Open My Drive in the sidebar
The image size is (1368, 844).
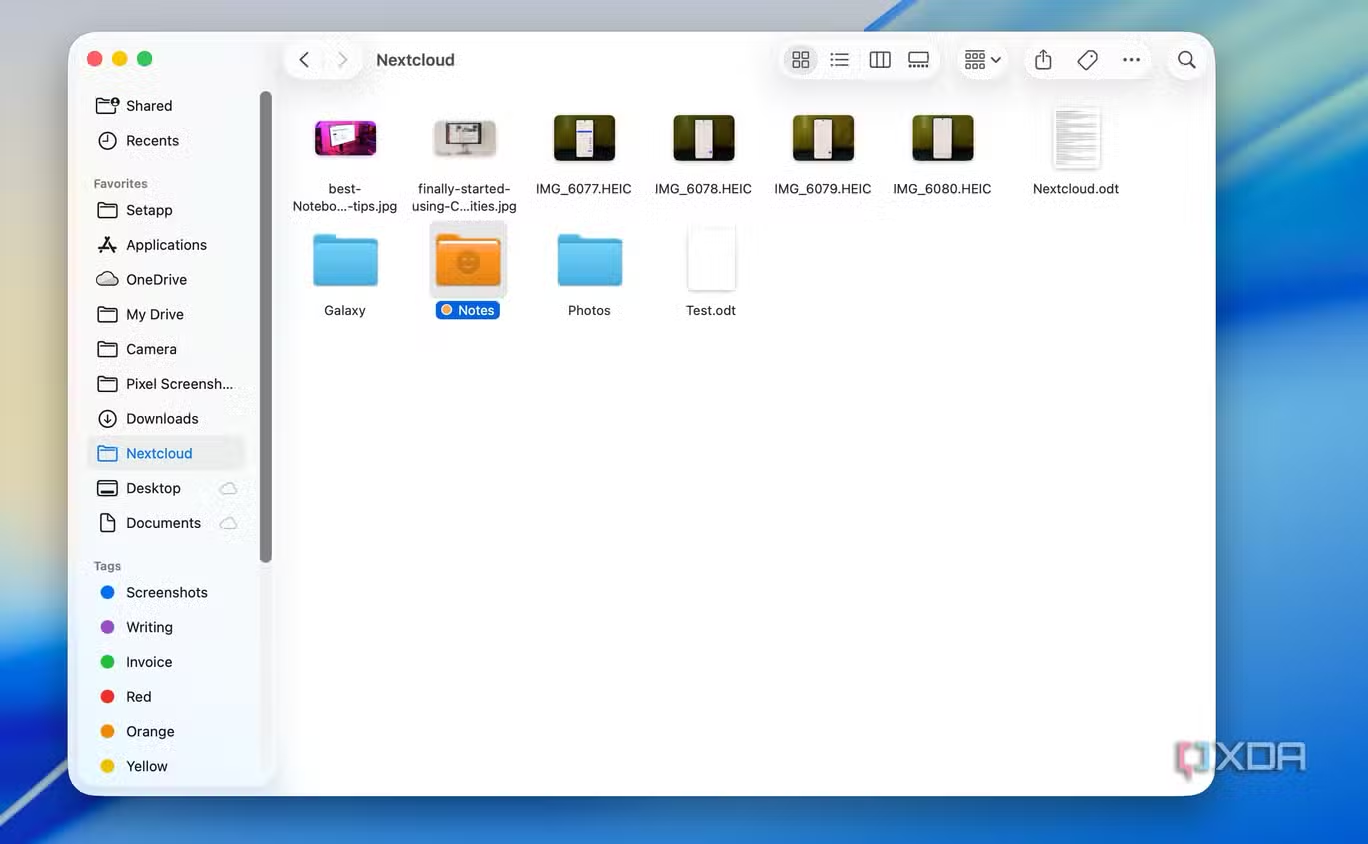pyautogui.click(x=166, y=315)
